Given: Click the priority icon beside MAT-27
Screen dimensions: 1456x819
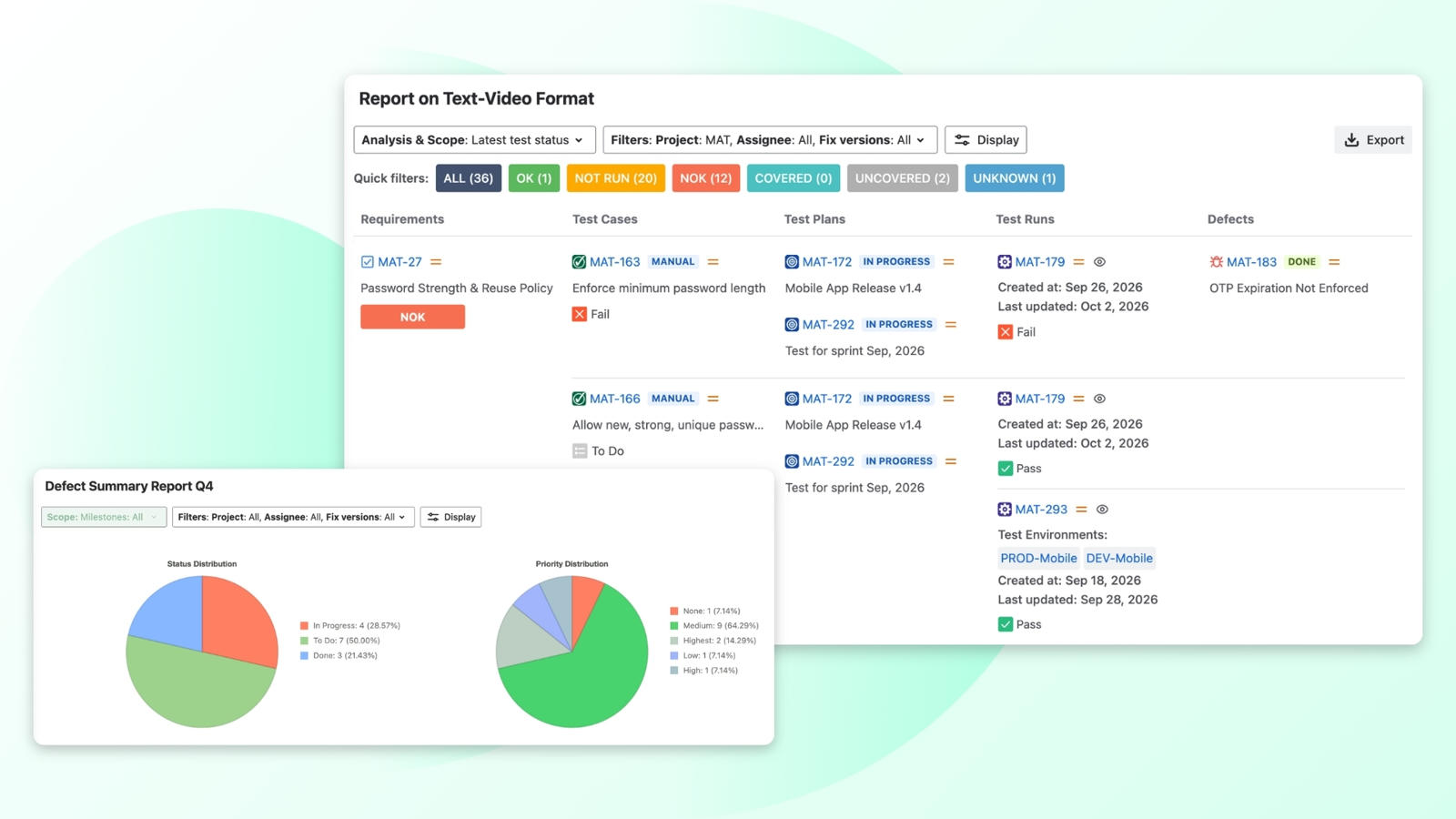Looking at the screenshot, I should [436, 262].
